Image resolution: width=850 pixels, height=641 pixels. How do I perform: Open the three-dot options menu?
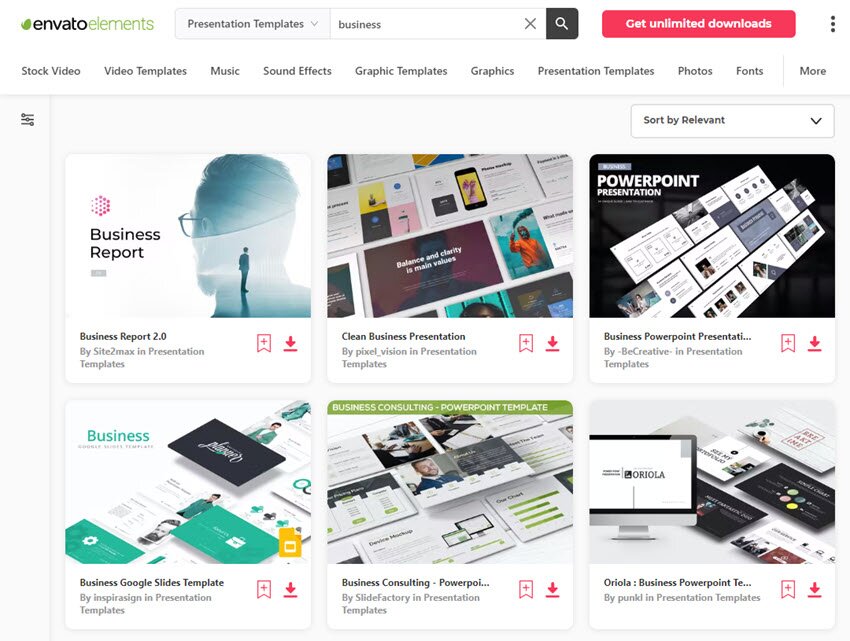point(832,24)
